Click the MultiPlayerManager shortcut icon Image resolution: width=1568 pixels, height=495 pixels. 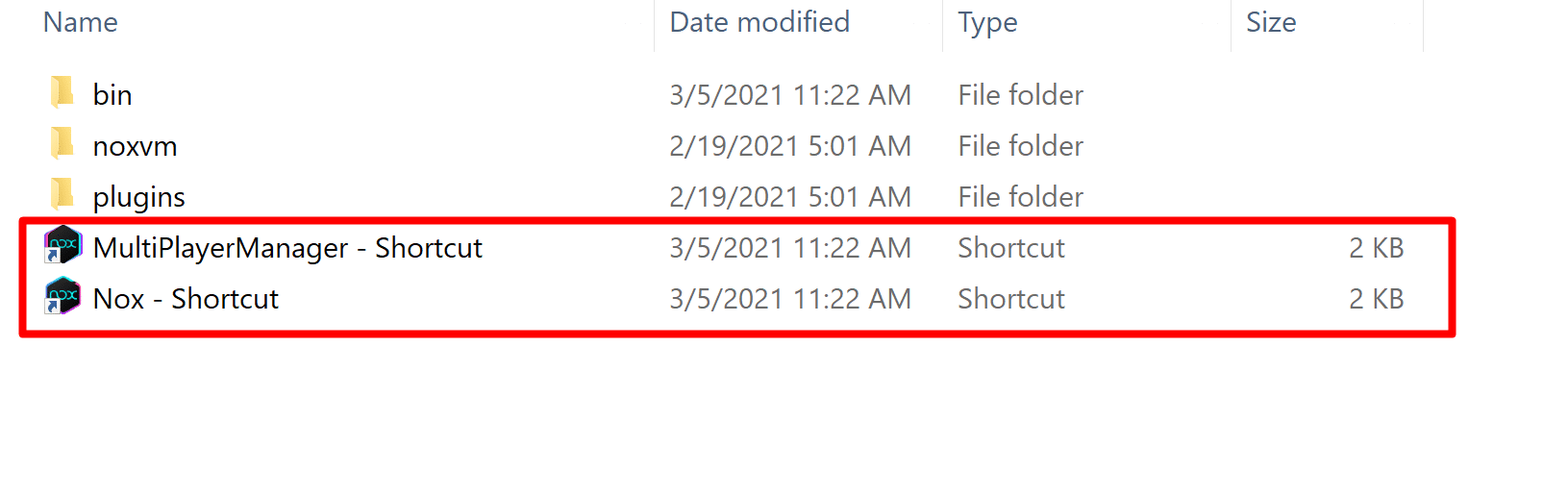tap(63, 246)
